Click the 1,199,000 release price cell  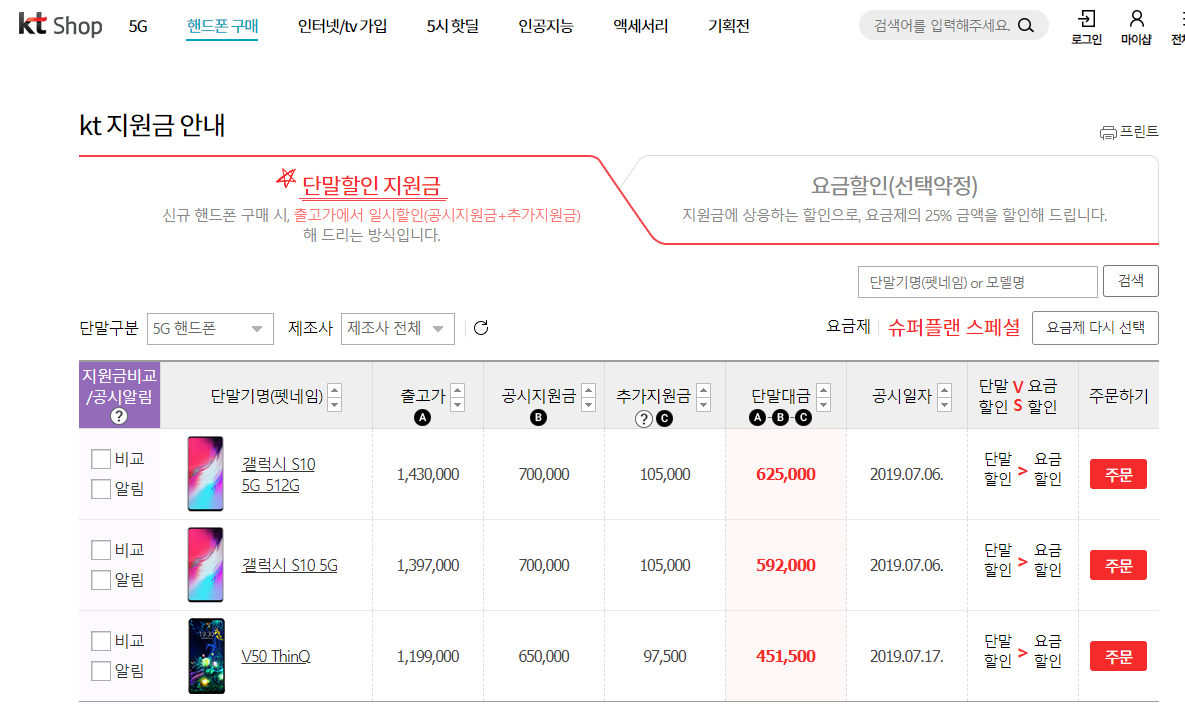[x=428, y=656]
